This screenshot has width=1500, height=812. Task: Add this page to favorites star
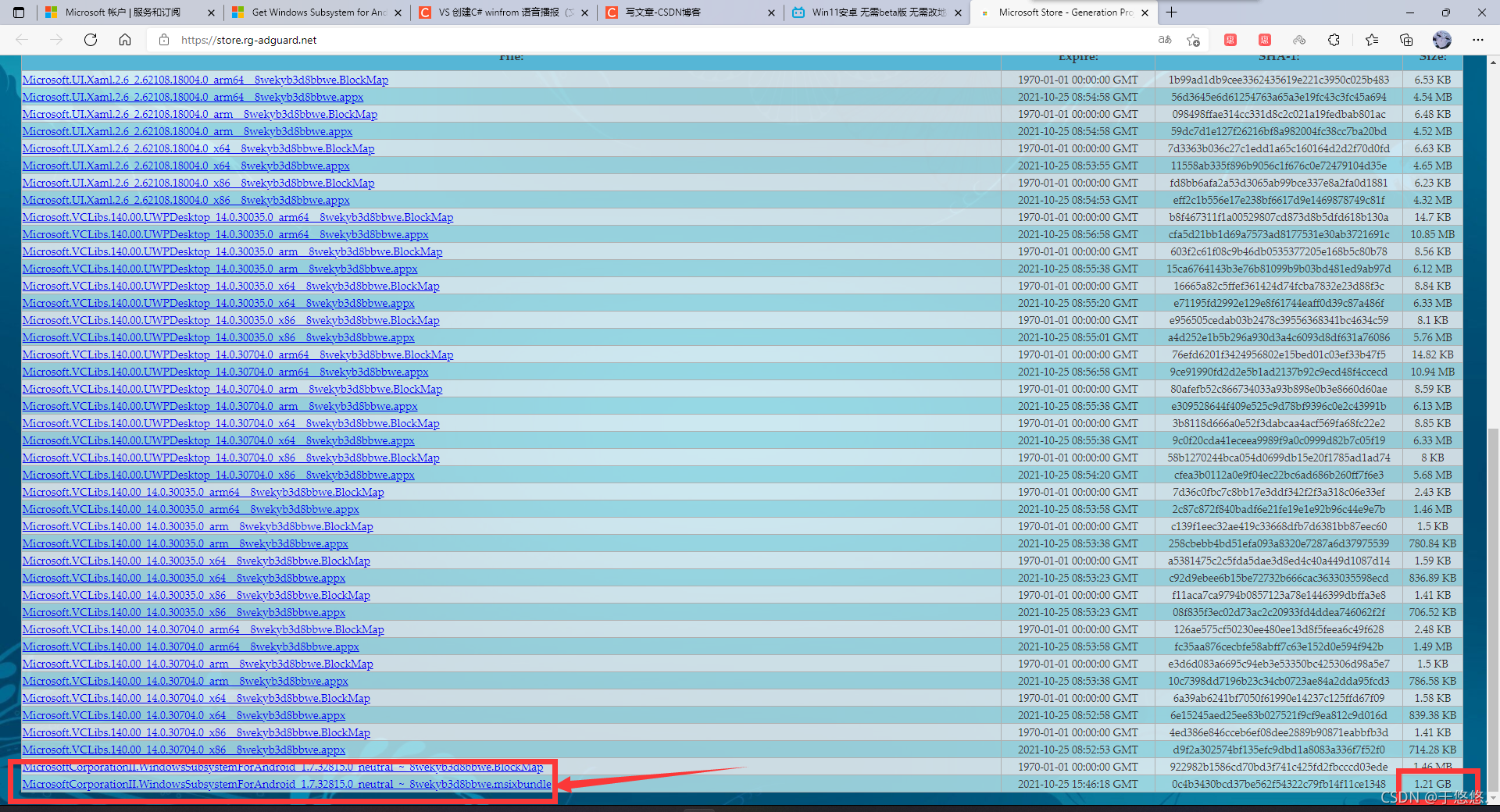tap(1193, 40)
